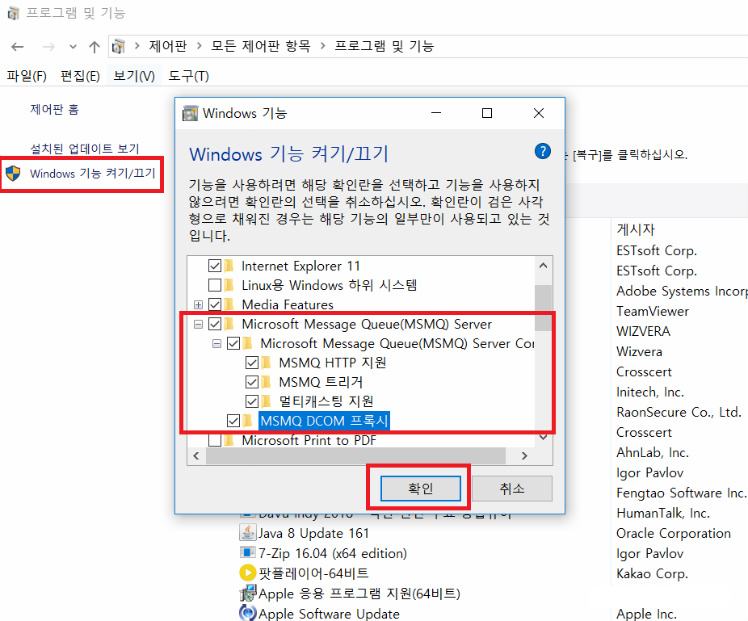
Task: Check the Microsoft Print to PDF checkbox
Action: (215, 440)
